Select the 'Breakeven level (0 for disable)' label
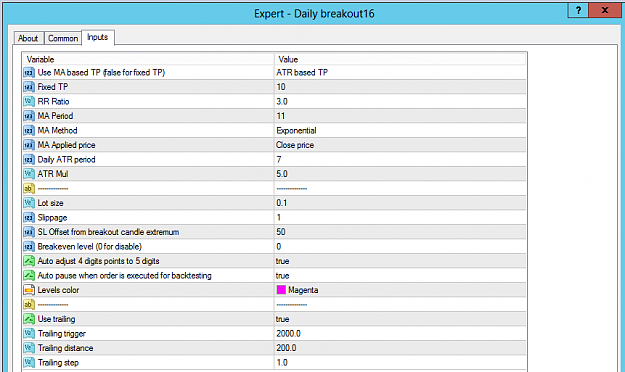625x372 pixels. pos(90,246)
